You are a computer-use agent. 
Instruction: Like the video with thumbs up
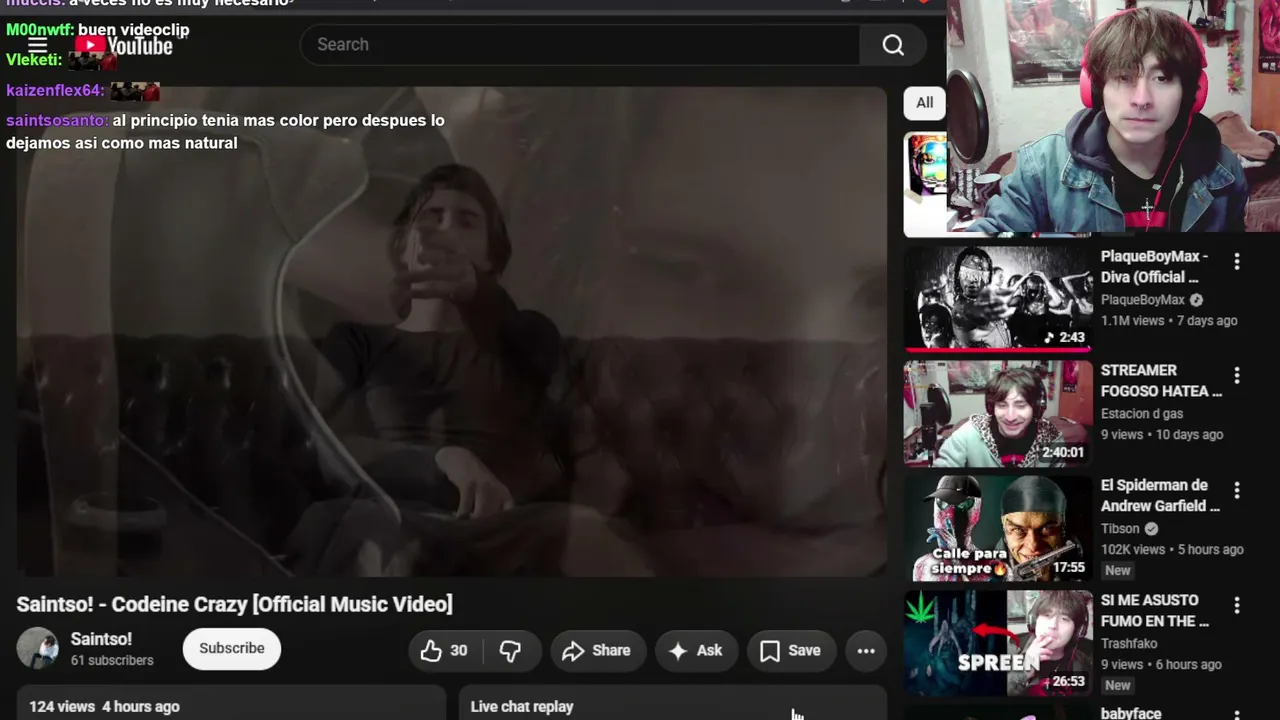coord(445,651)
